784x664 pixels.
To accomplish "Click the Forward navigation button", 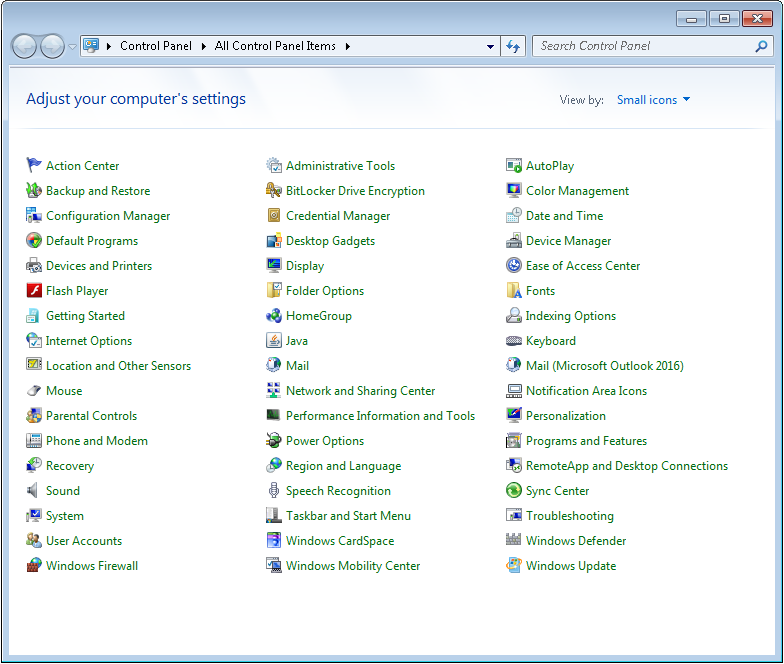I will (x=52, y=46).
